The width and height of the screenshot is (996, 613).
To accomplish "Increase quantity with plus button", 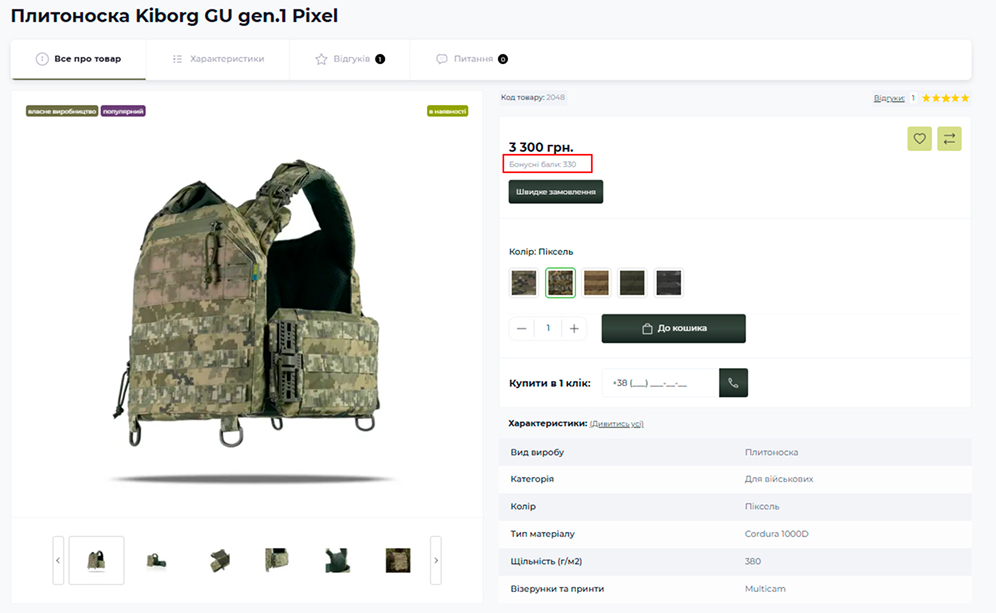I will point(574,328).
